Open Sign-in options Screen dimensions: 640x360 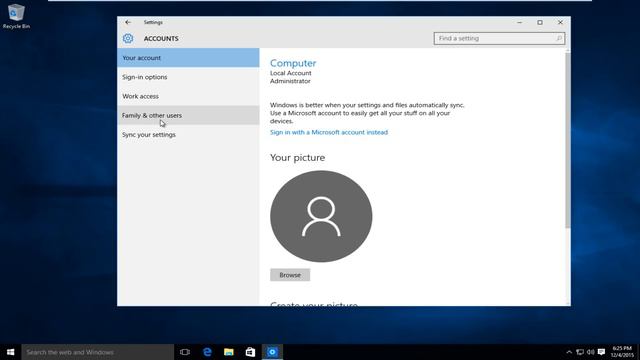point(188,77)
